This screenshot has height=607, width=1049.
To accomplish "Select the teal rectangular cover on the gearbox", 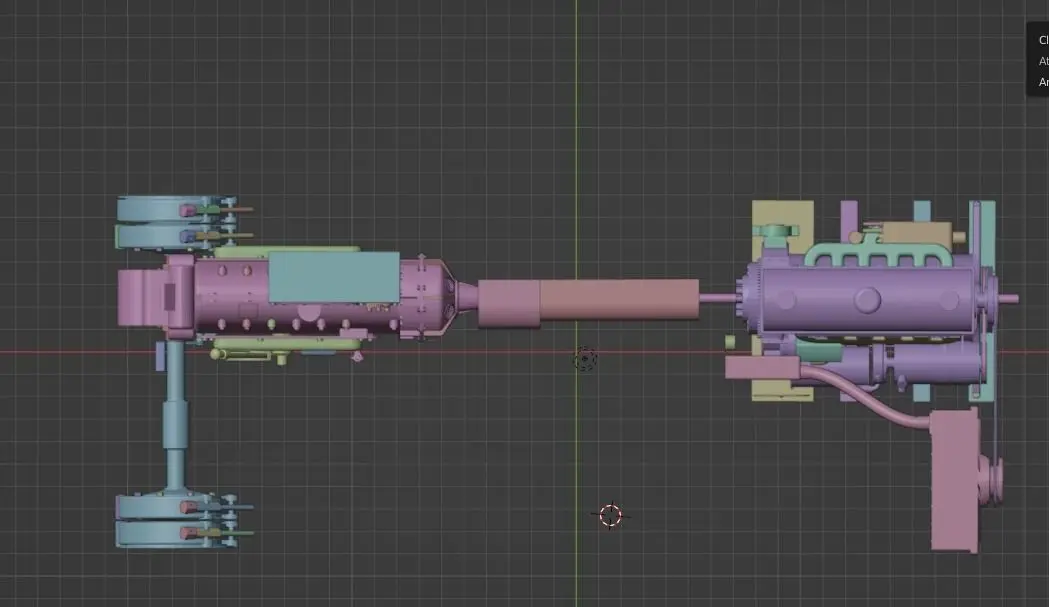I will coord(334,277).
